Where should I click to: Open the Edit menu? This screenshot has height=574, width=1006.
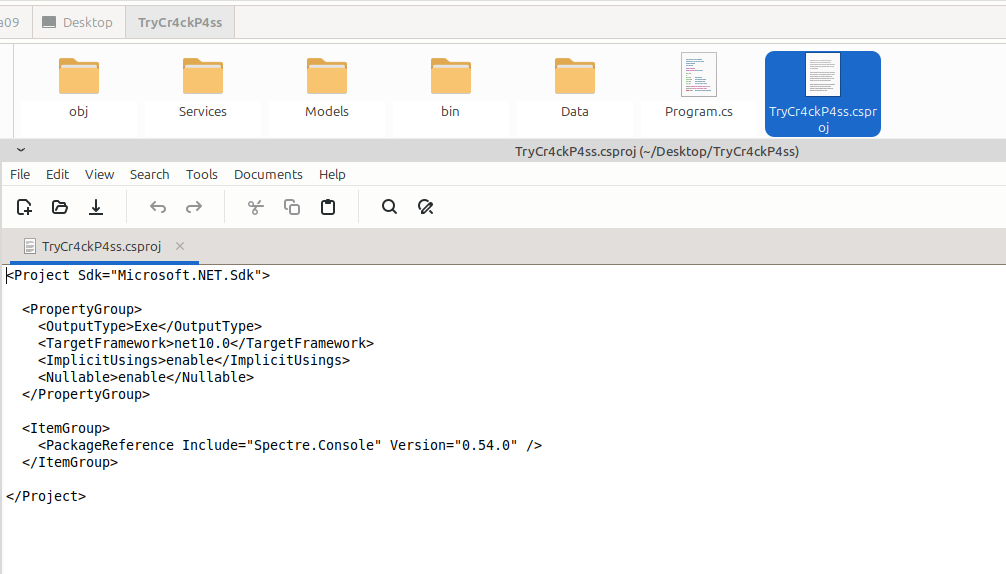(x=57, y=174)
